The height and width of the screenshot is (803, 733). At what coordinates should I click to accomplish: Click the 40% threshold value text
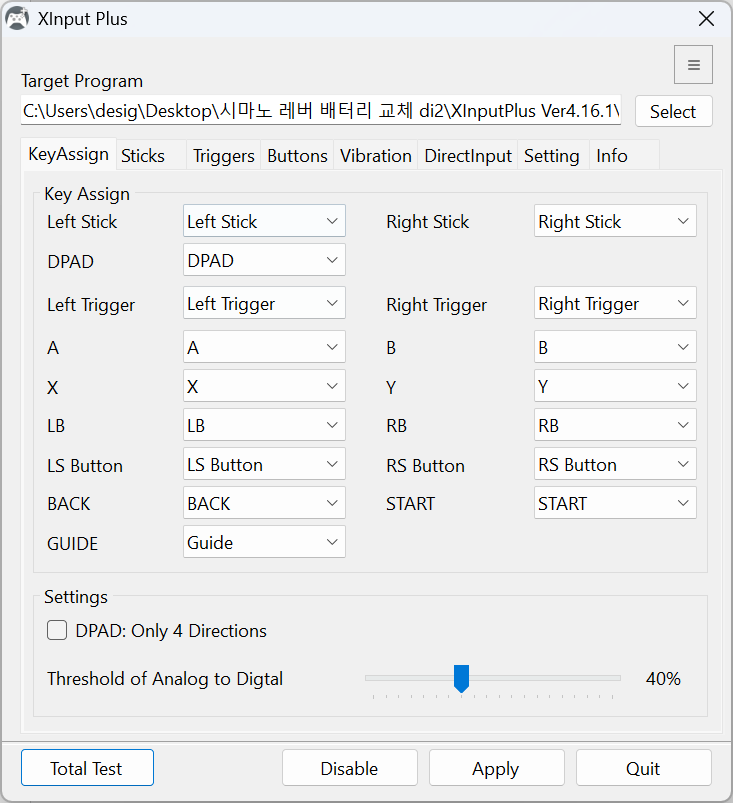point(663,679)
